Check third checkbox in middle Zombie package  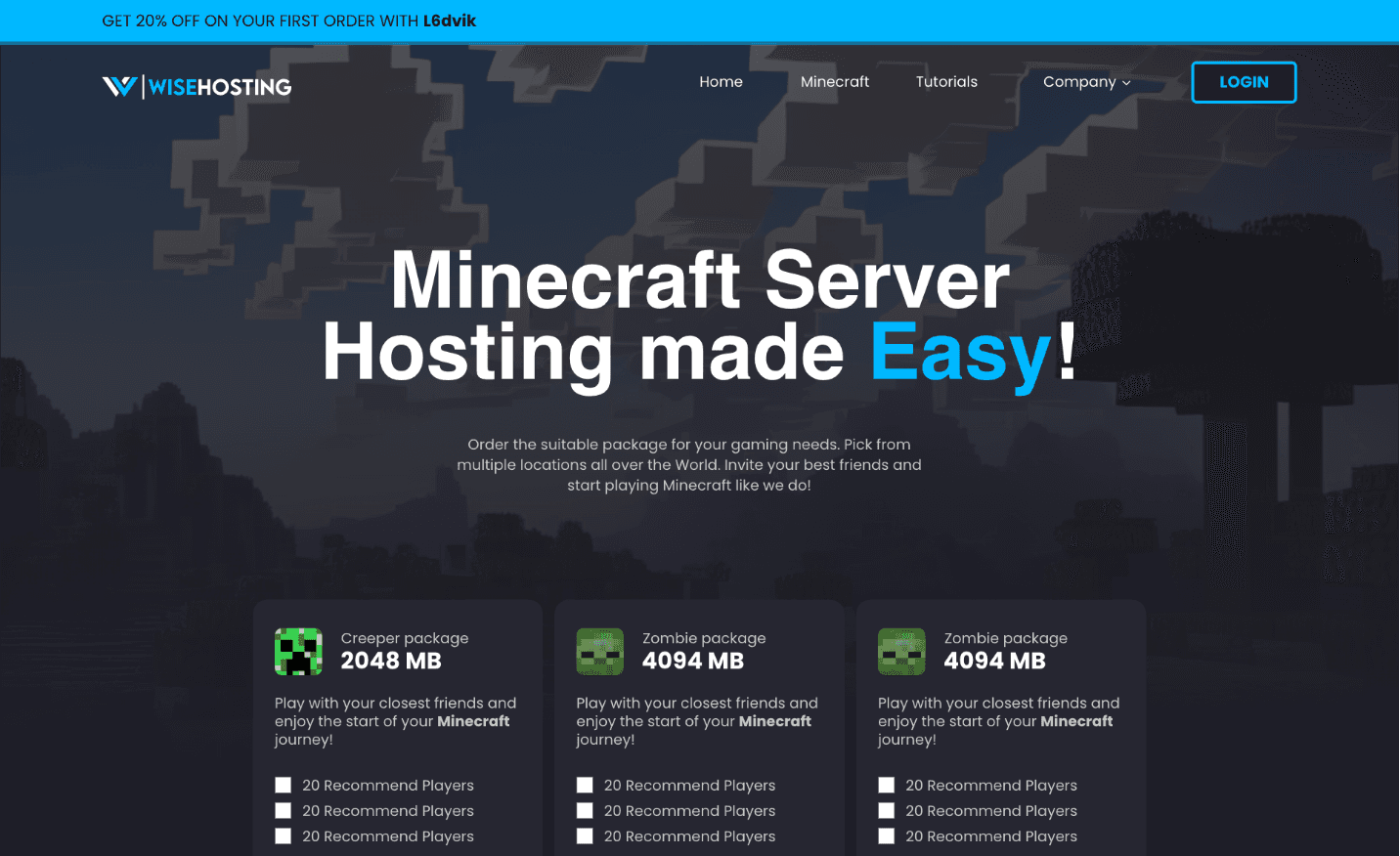pyautogui.click(x=585, y=835)
